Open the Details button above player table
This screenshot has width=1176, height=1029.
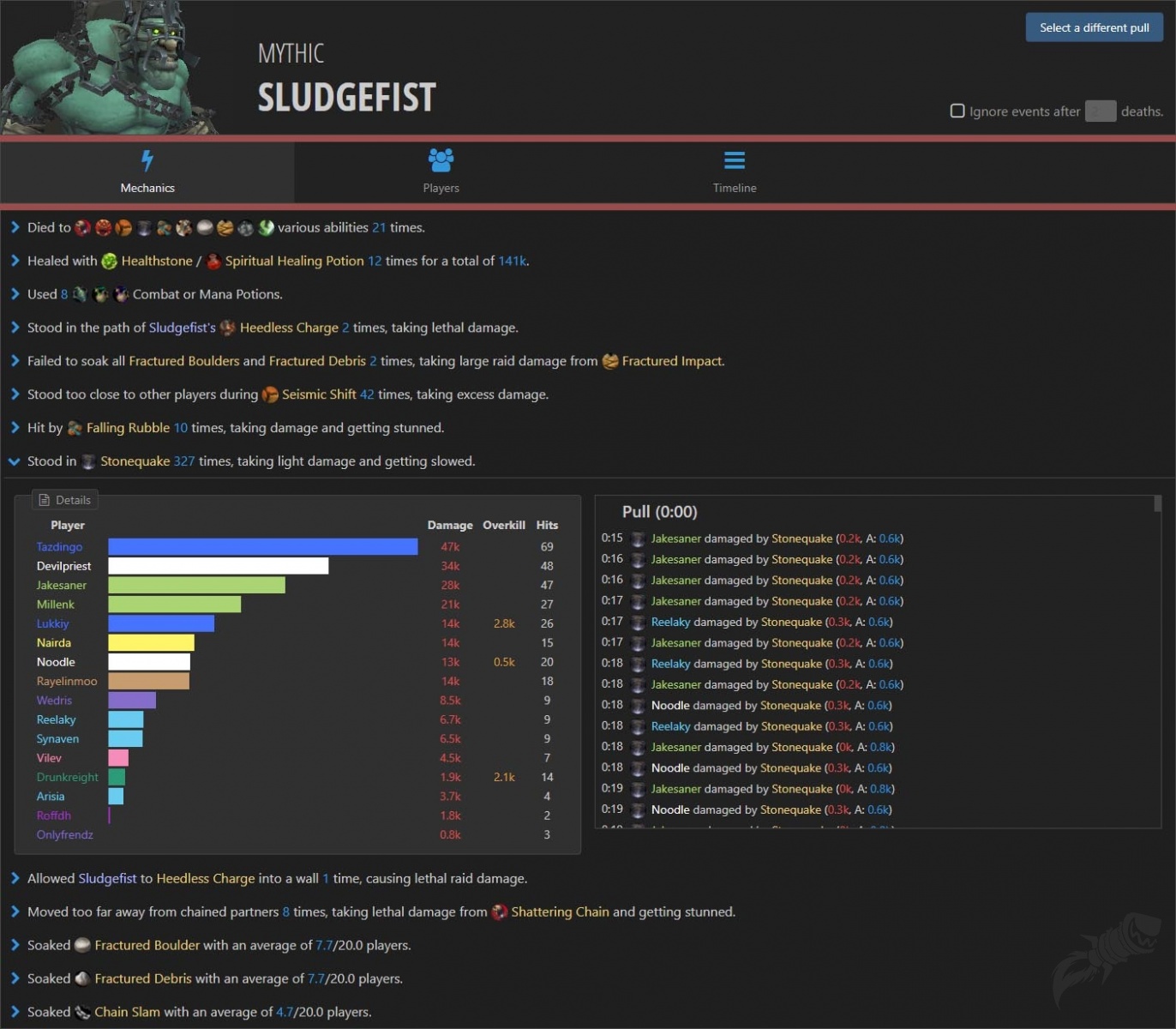coord(65,500)
